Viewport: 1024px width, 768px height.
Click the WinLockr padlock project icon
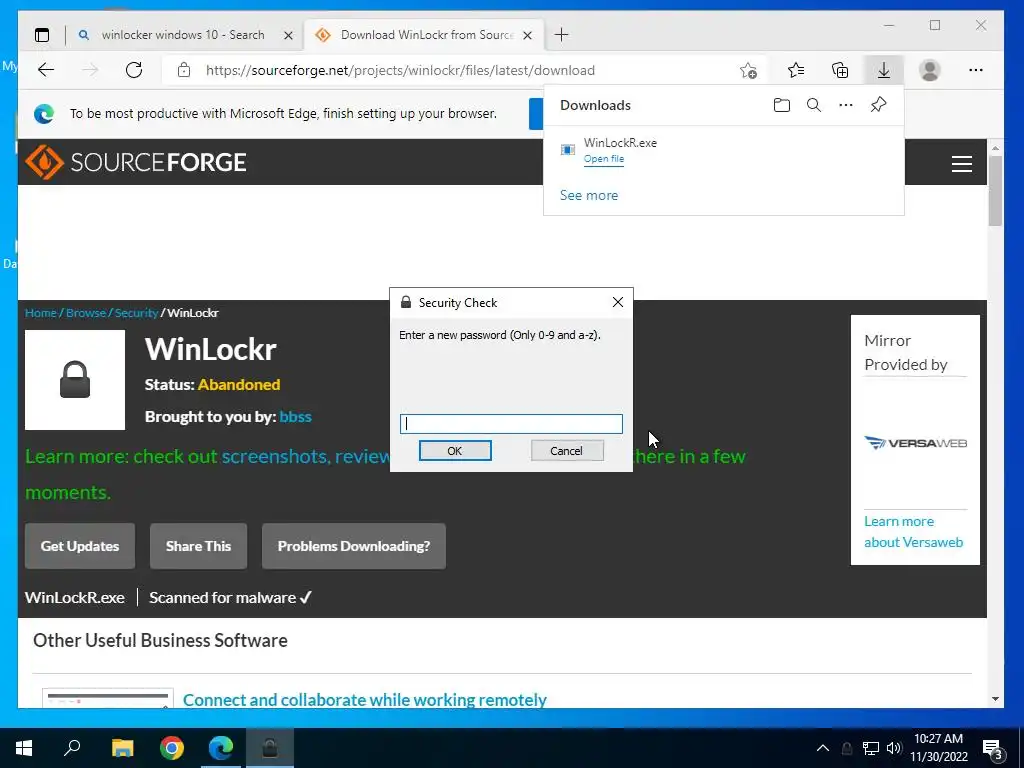[x=75, y=379]
